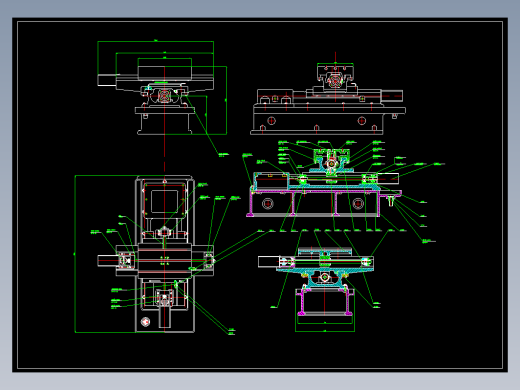Select the shaft stub on left of plan view
Image resolution: width=520 pixels, height=390 pixels.
pyautogui.click(x=108, y=261)
